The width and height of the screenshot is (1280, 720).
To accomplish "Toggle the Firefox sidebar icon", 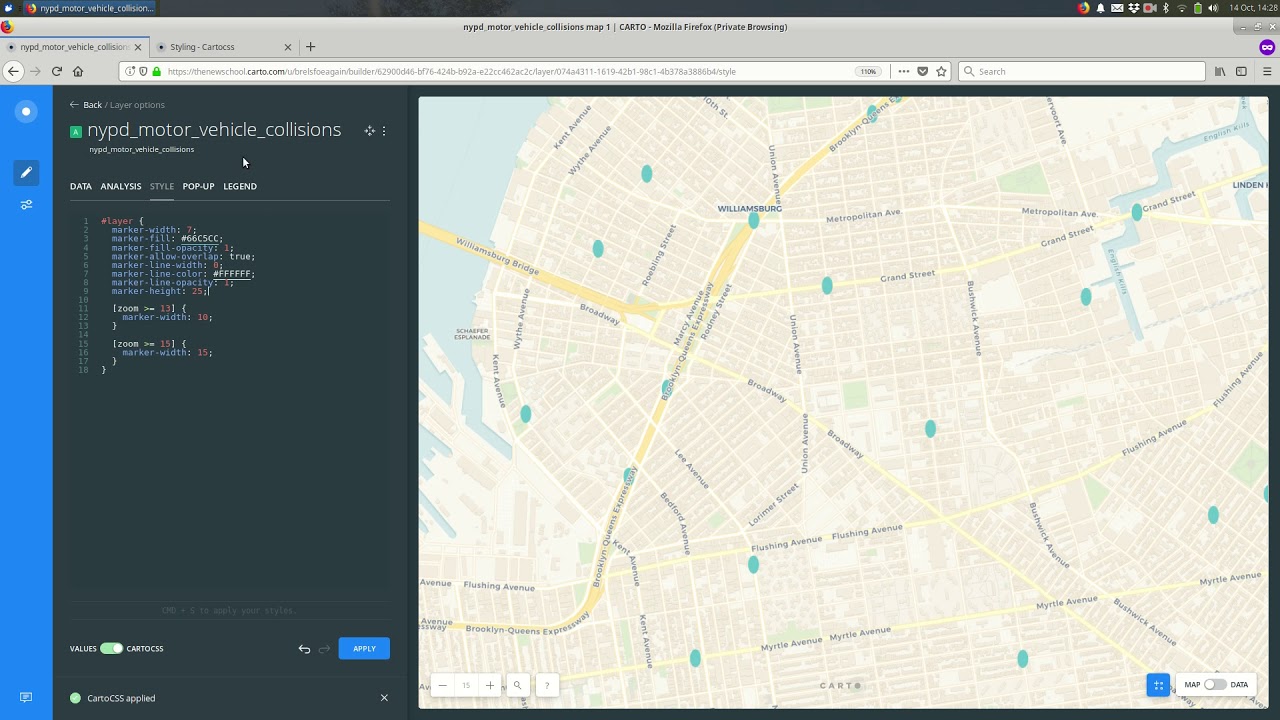I will tap(1241, 71).
